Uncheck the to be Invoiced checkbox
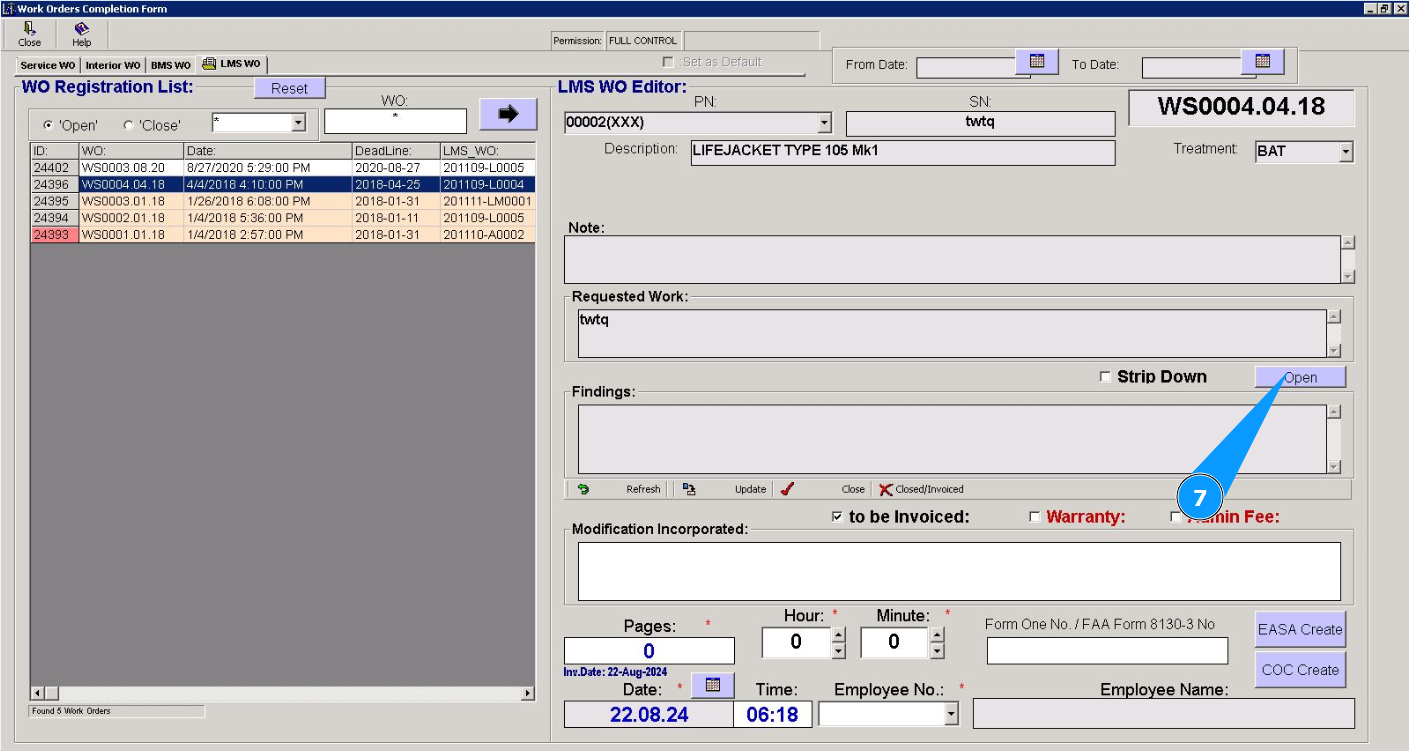This screenshot has width=1409, height=751. (x=837, y=517)
